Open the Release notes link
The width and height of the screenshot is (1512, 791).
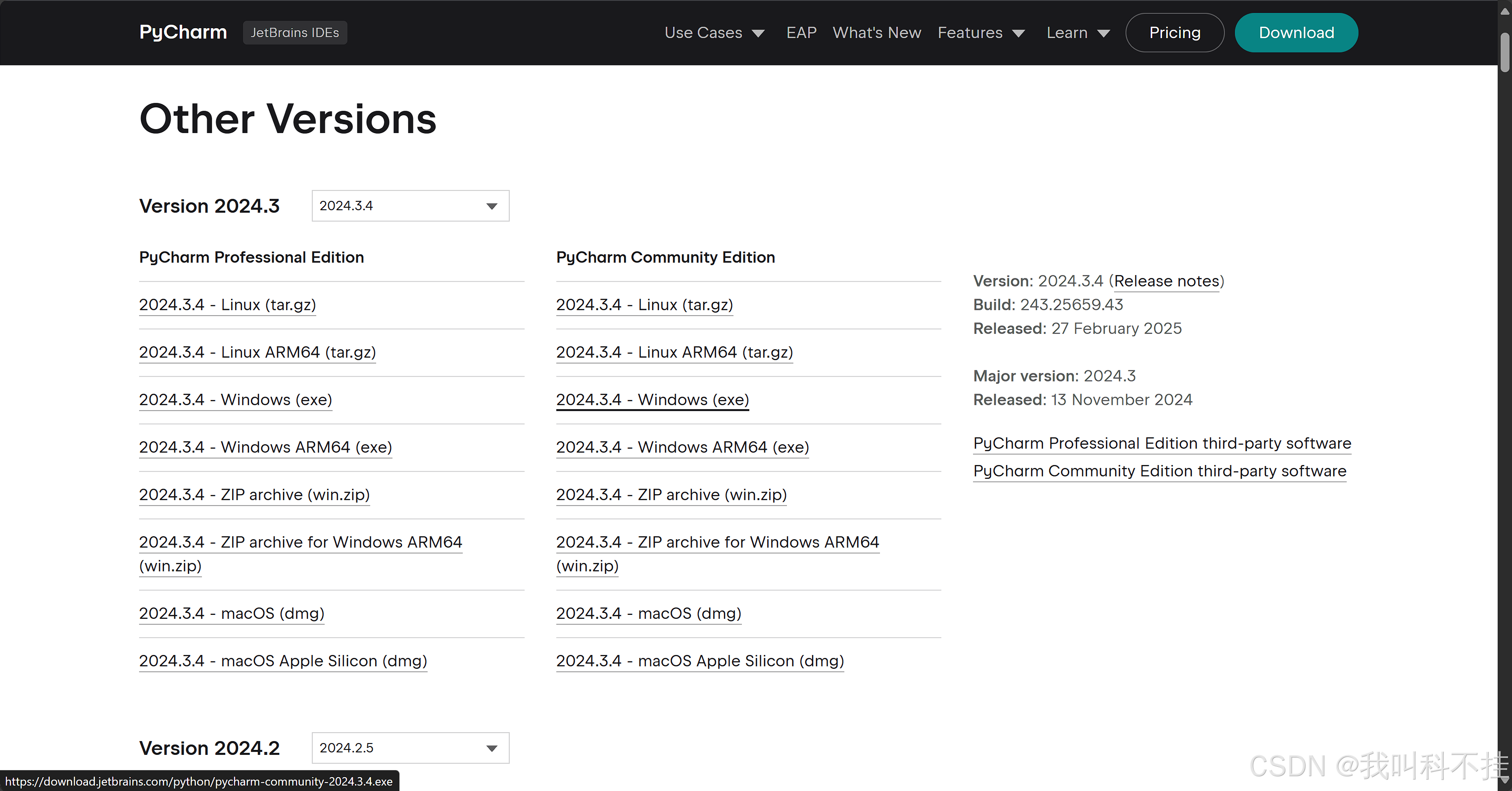click(1166, 281)
